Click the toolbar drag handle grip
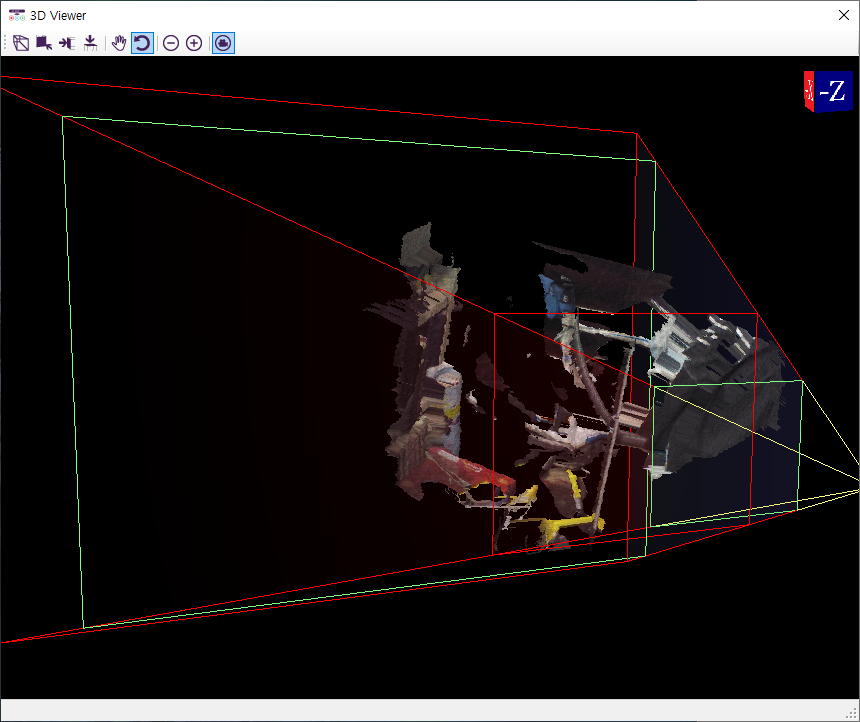Screen dimensions: 860x722 coord(5,43)
